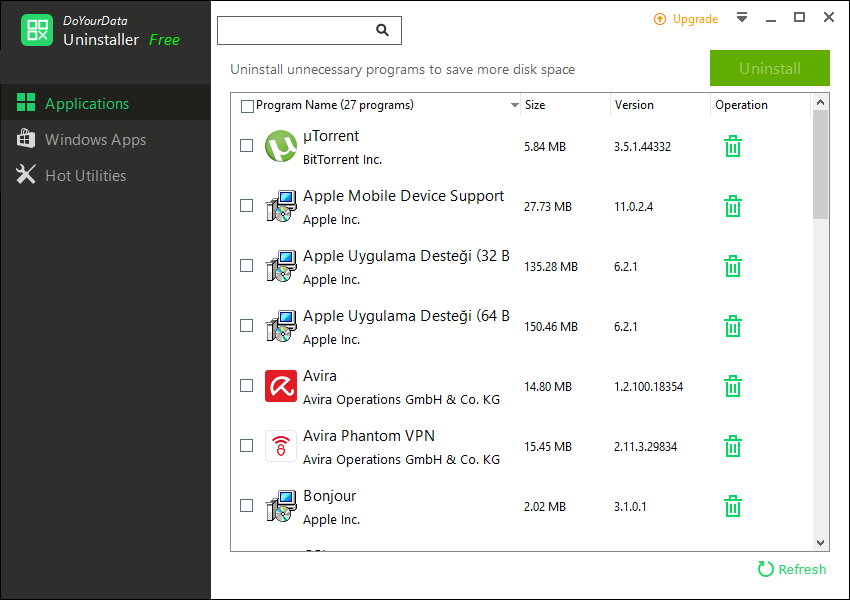Select checkbox for Apple Uygulama Desteği (64 B
This screenshot has height=600, width=850.
[247, 326]
